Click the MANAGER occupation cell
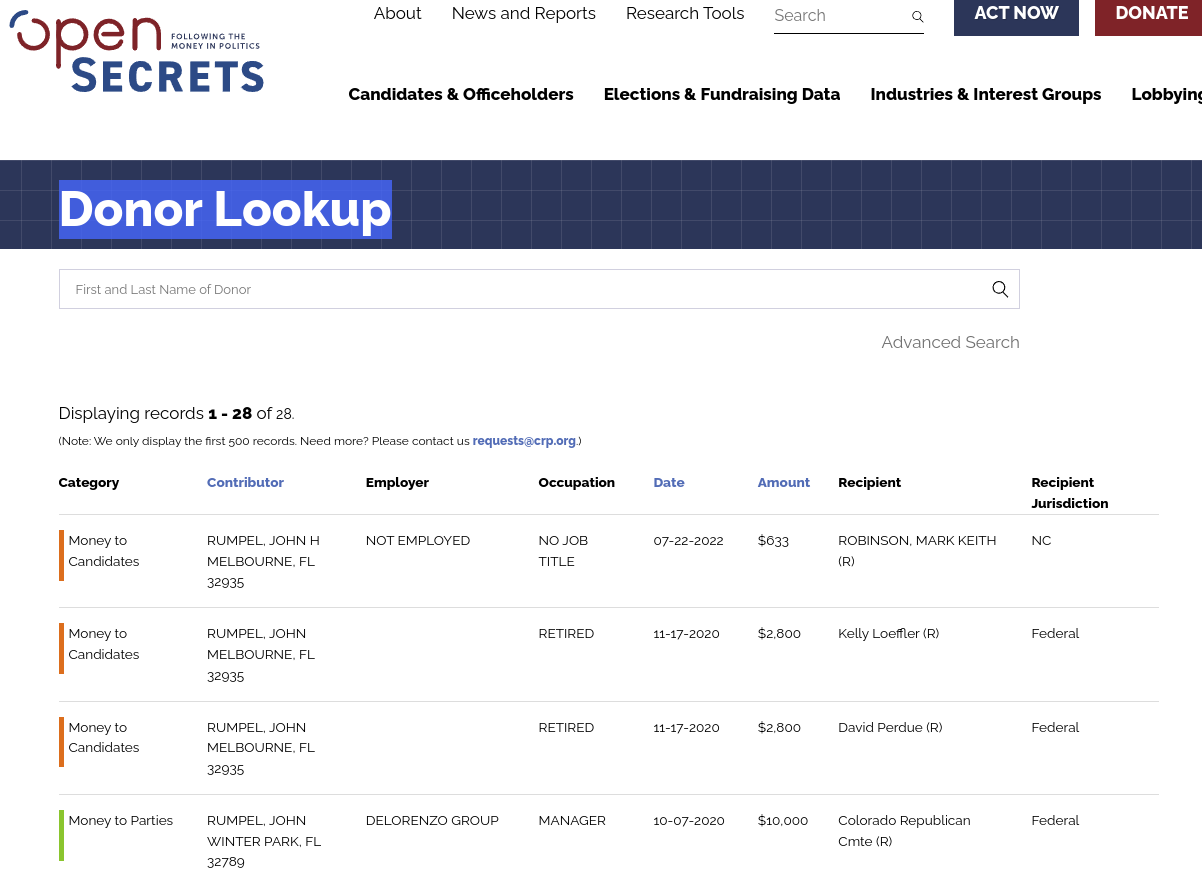Screen dimensions: 1202x874 (x=572, y=820)
